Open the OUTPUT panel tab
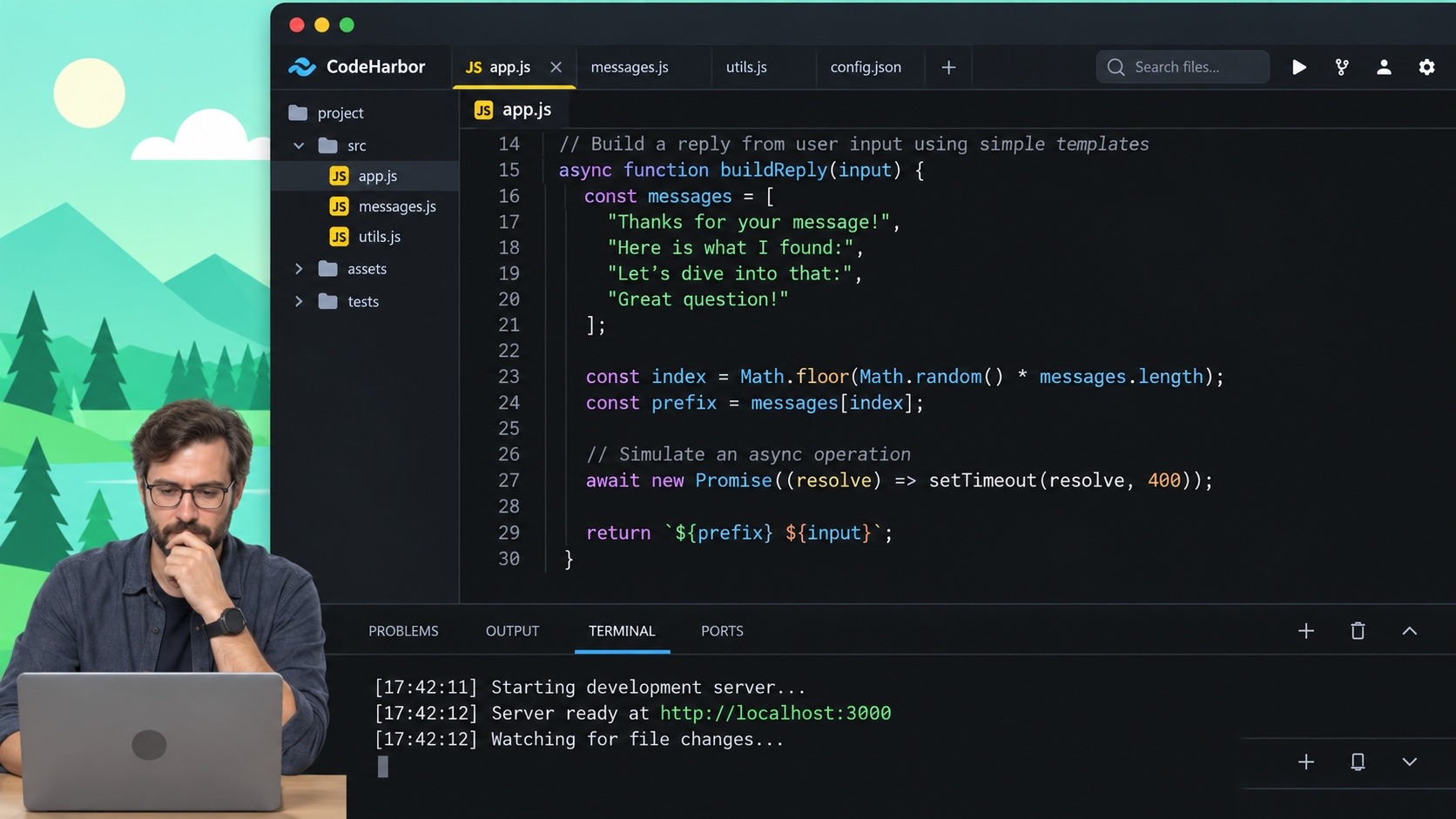Screen dimensions: 1456x819 (512, 631)
